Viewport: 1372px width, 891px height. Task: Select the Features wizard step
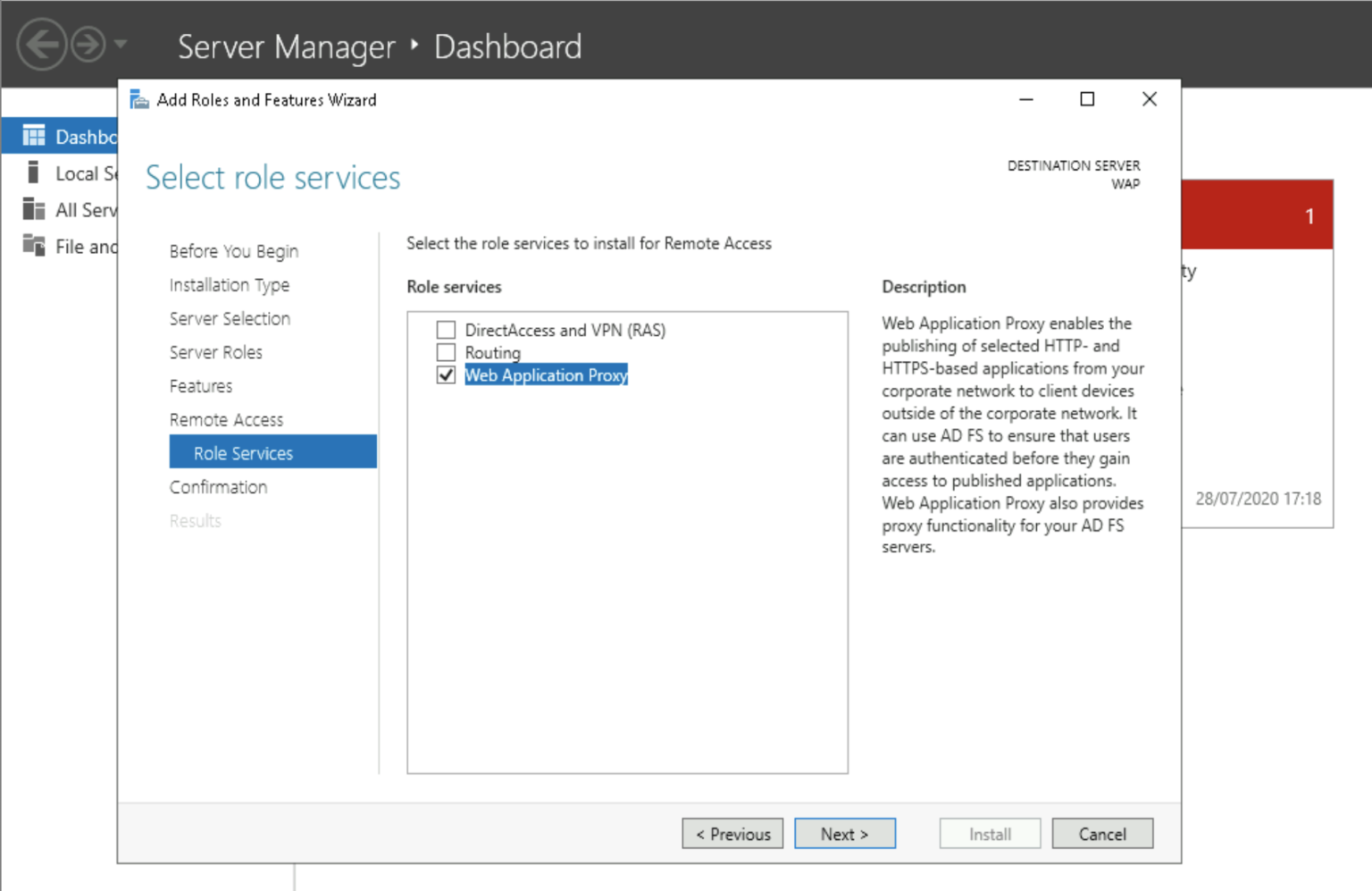coord(200,386)
